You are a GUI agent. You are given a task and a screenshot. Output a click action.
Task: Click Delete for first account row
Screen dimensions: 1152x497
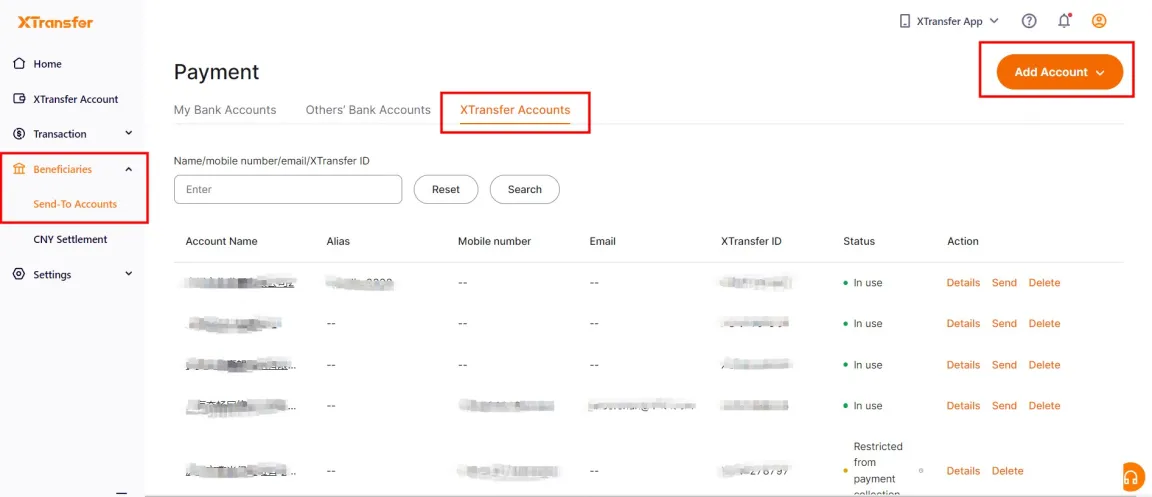click(1044, 282)
